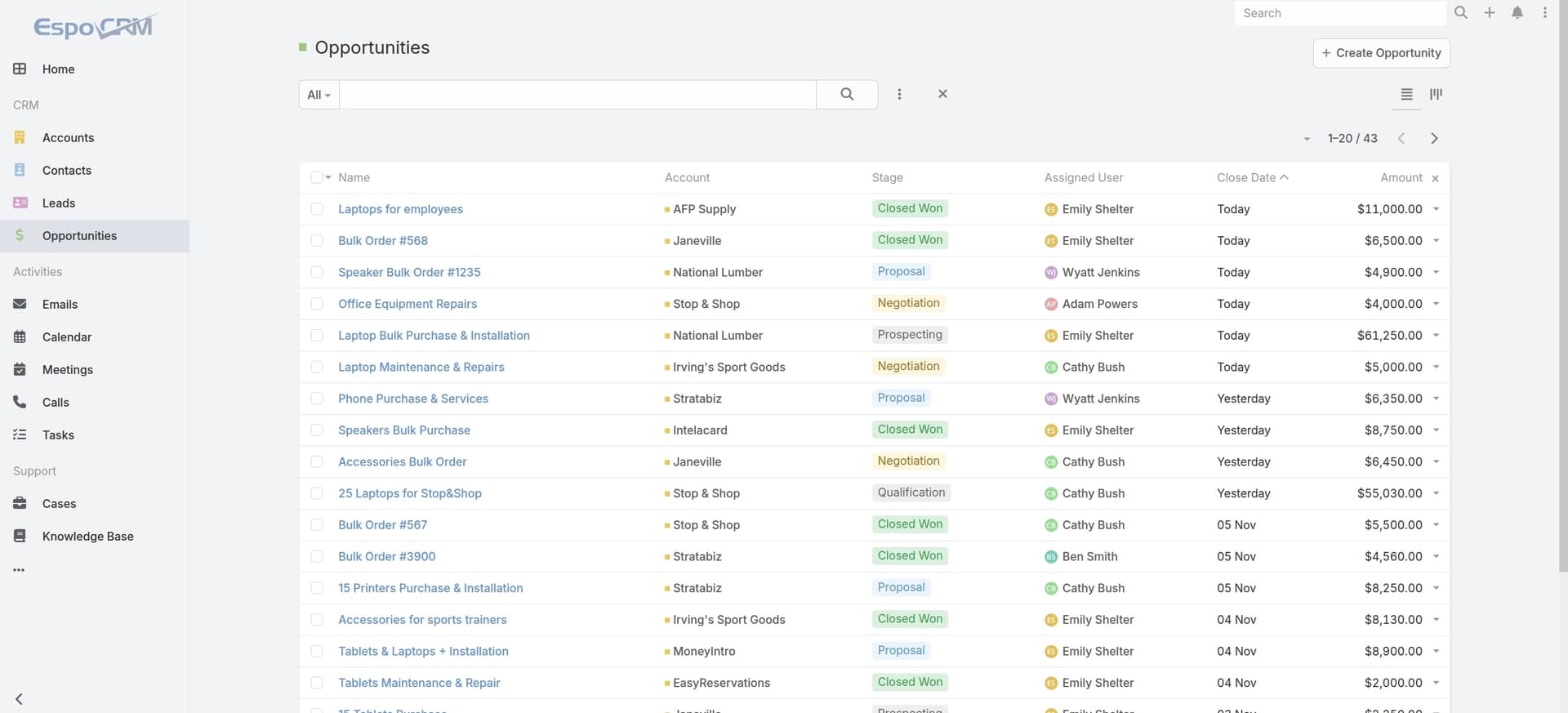Open row menu for Laptop Bulk Purchase & Installation
Screen dimensions: 1568x713
[1436, 336]
